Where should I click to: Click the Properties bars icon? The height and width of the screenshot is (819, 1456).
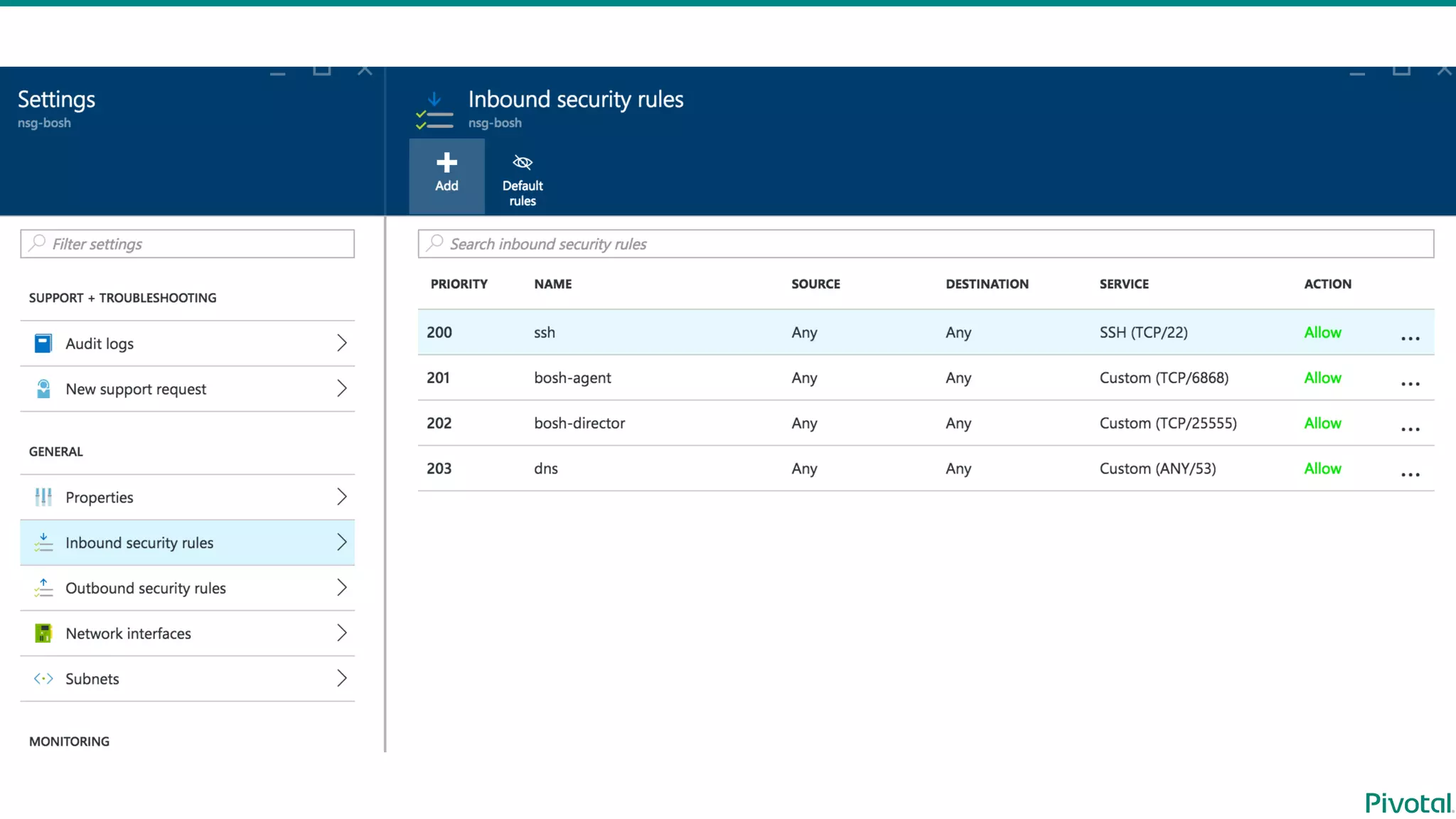(x=43, y=497)
